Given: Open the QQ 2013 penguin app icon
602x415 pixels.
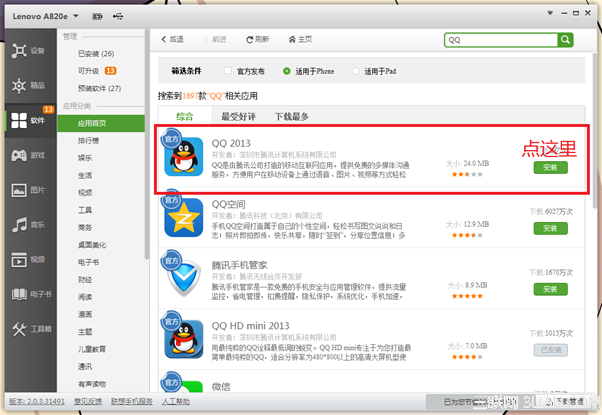Looking at the screenshot, I should [184, 157].
